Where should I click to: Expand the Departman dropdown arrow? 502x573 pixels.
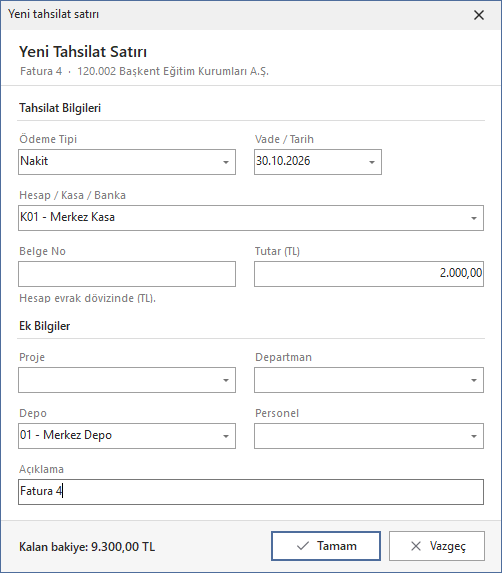click(x=474, y=380)
